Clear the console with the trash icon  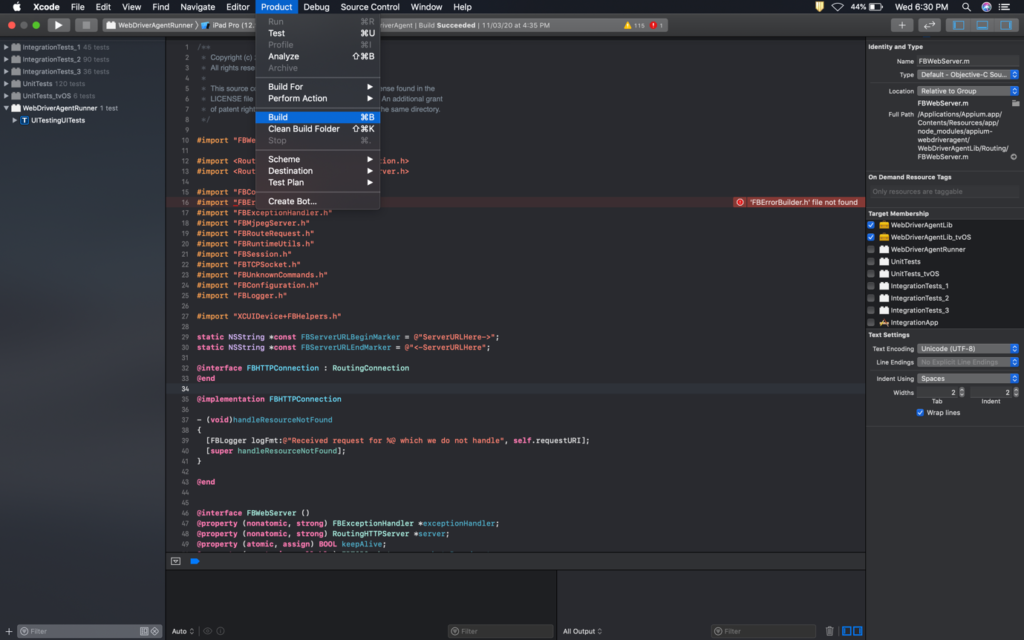click(x=829, y=631)
